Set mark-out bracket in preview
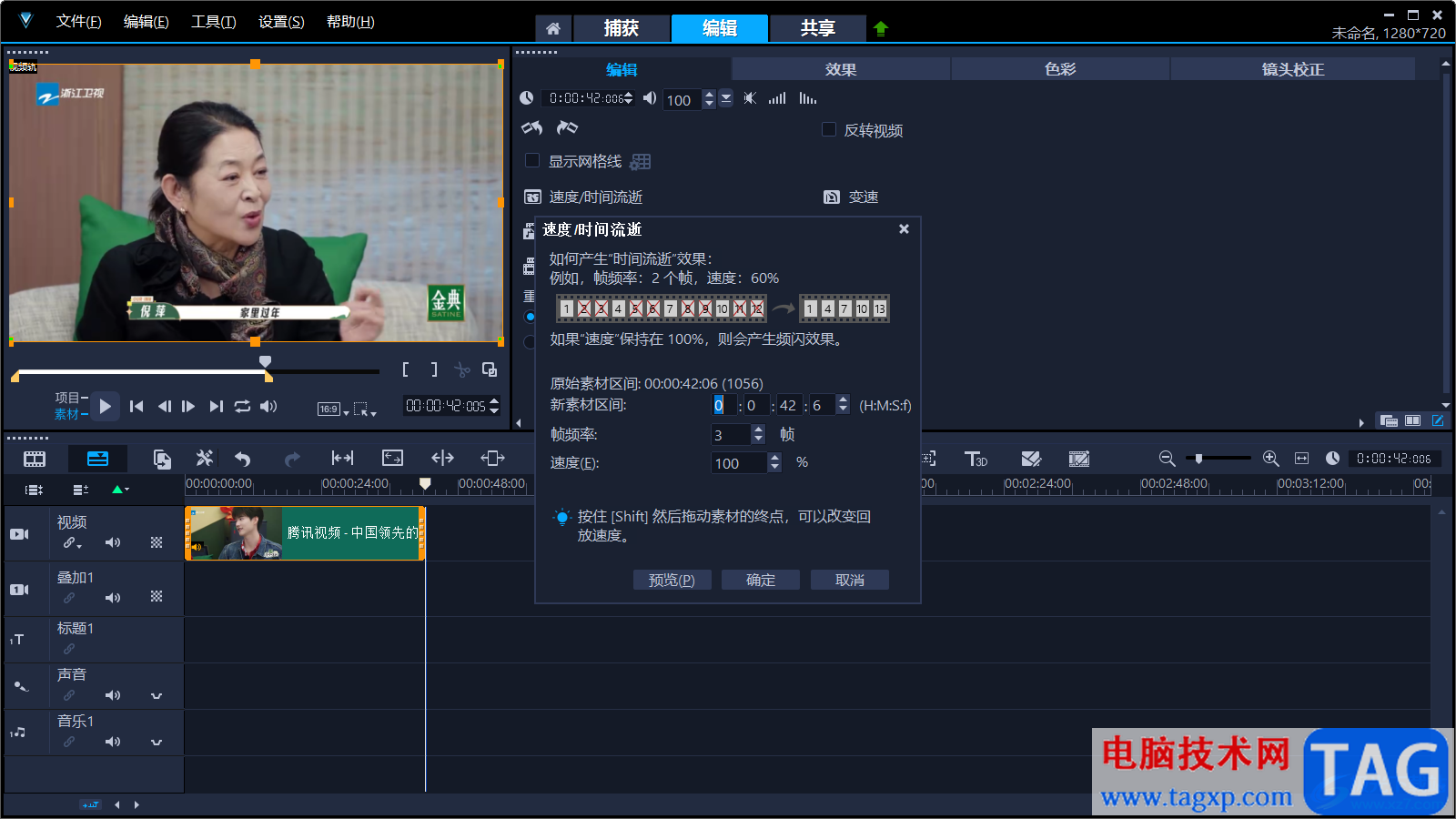The image size is (1456, 819). tap(434, 369)
